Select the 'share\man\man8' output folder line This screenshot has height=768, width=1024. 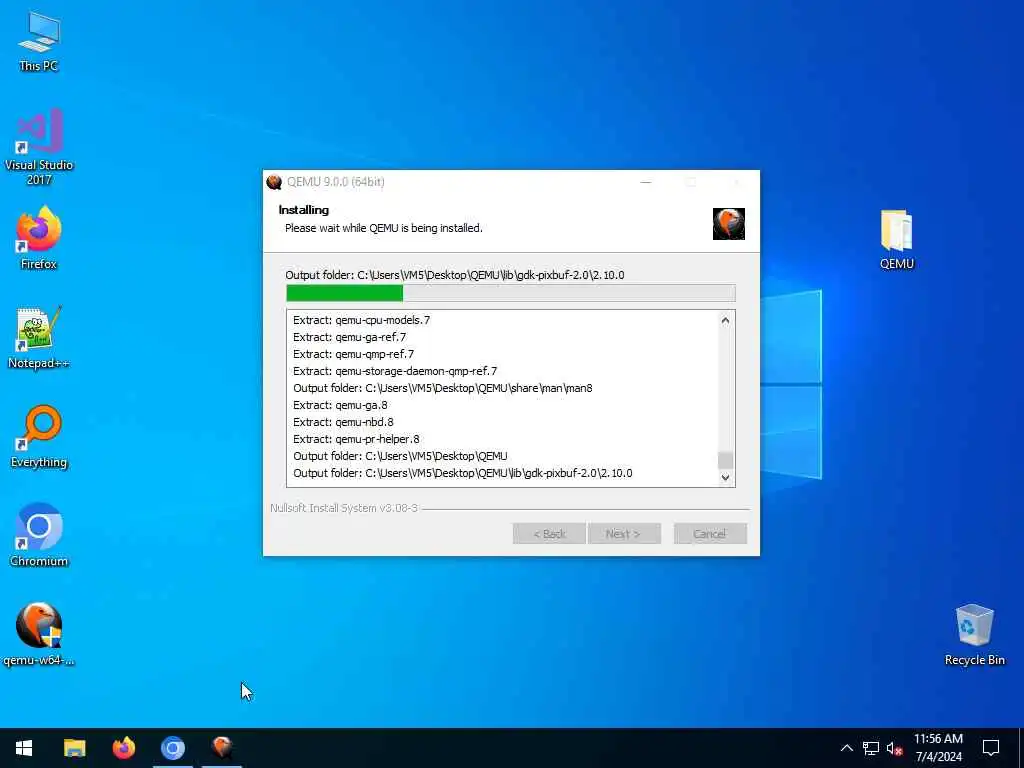point(443,388)
